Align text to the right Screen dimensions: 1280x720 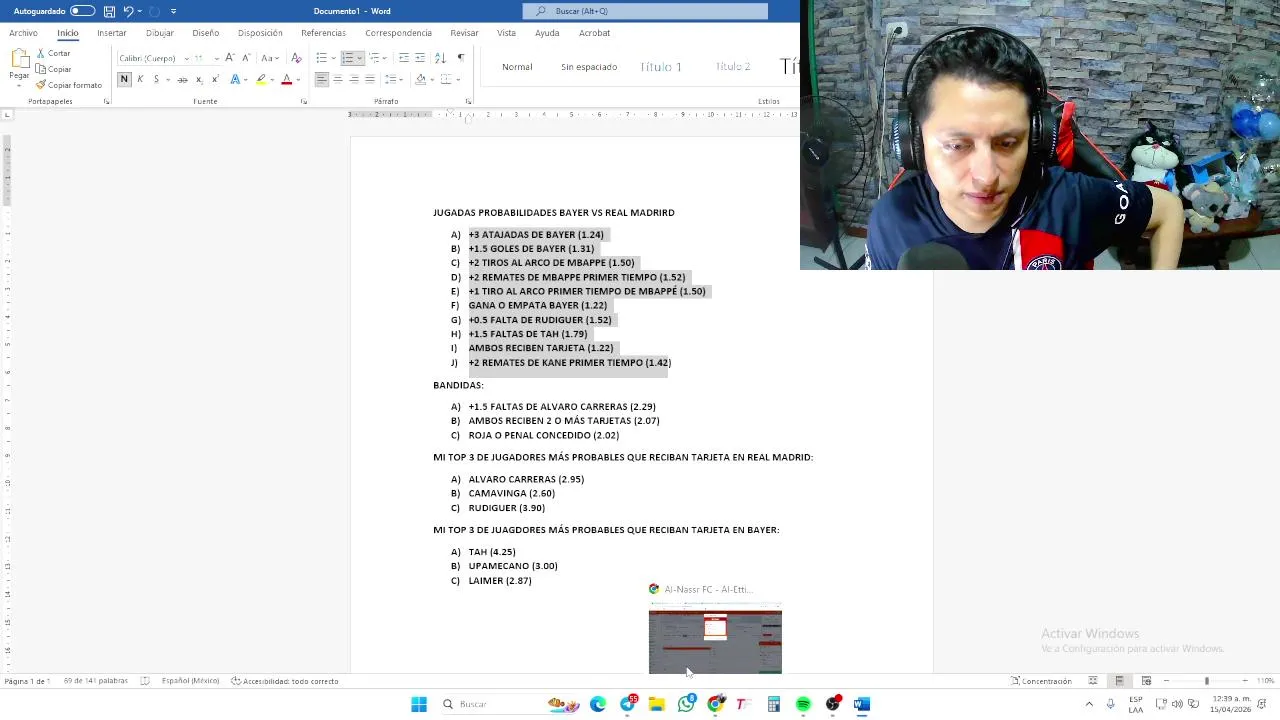click(354, 79)
